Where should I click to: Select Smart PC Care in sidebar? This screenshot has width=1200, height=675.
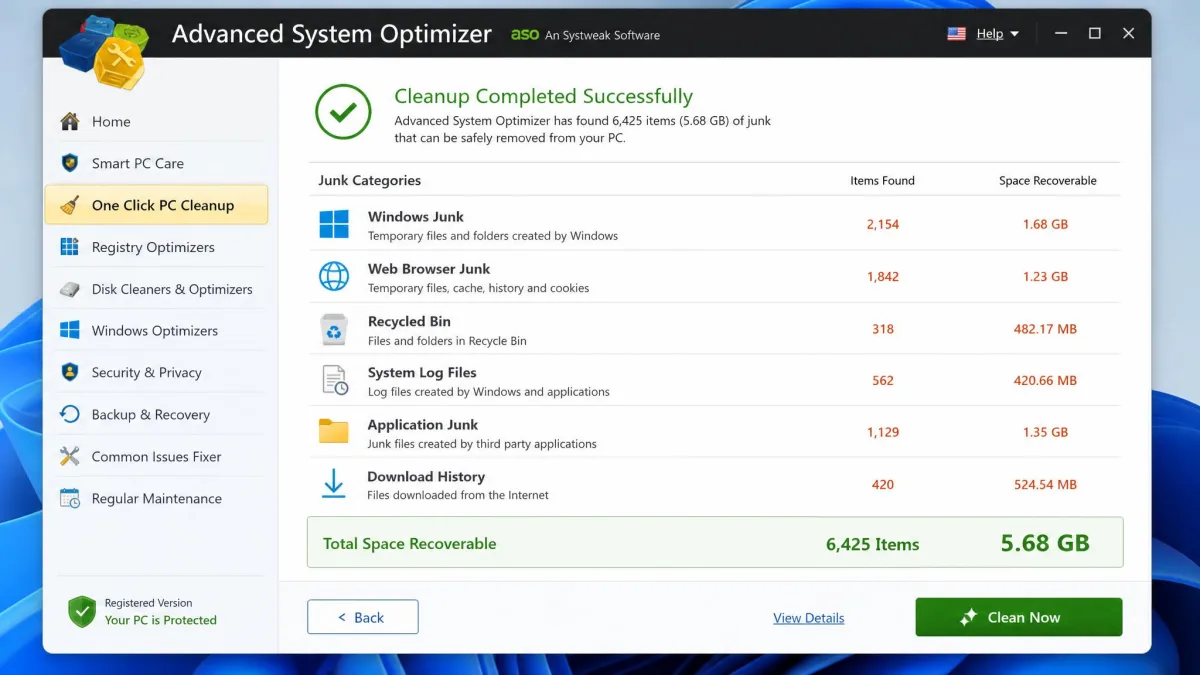click(138, 164)
